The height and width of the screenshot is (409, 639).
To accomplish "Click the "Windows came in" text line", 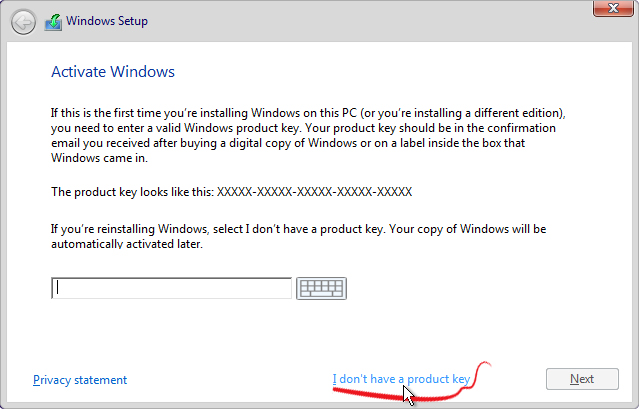I will (99, 158).
